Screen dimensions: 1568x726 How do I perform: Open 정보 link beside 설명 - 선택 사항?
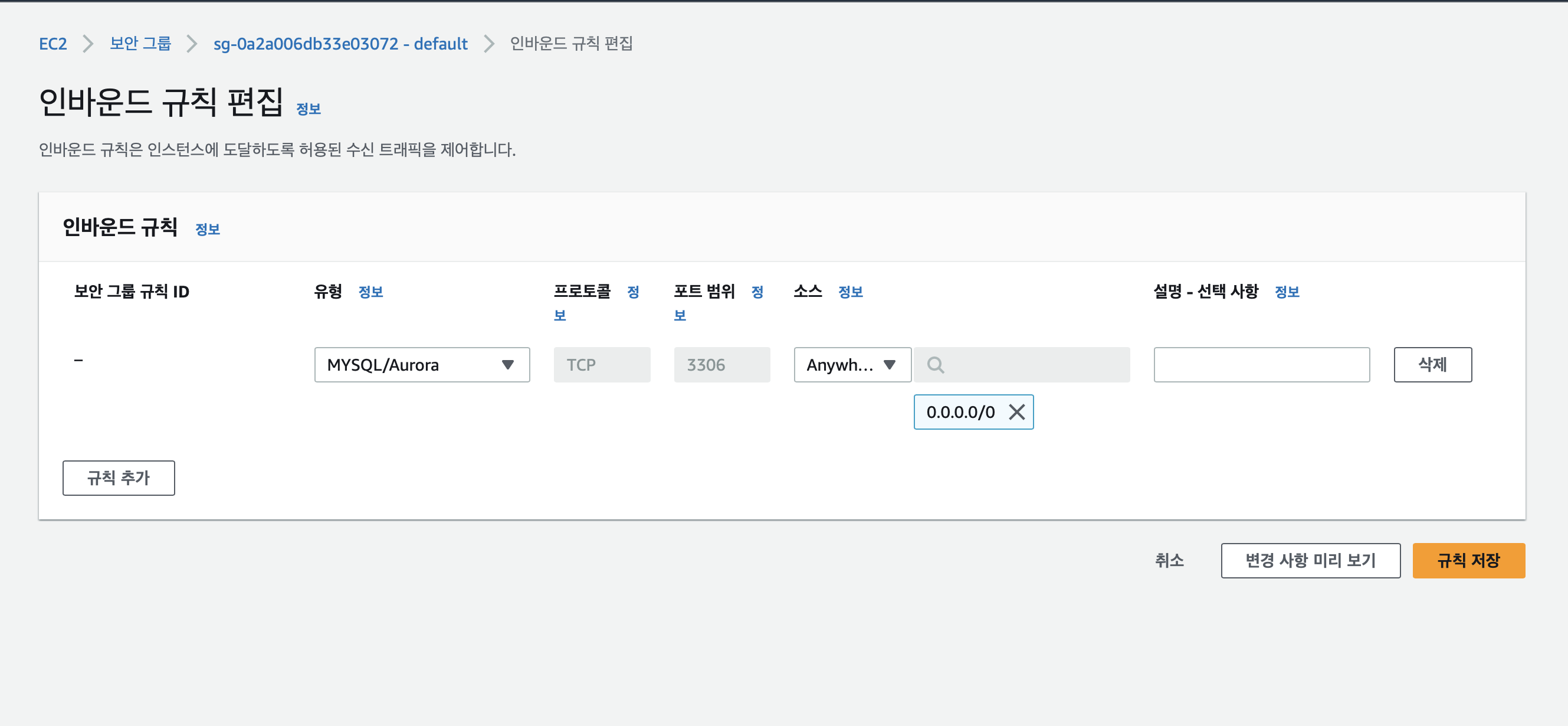(x=1286, y=292)
